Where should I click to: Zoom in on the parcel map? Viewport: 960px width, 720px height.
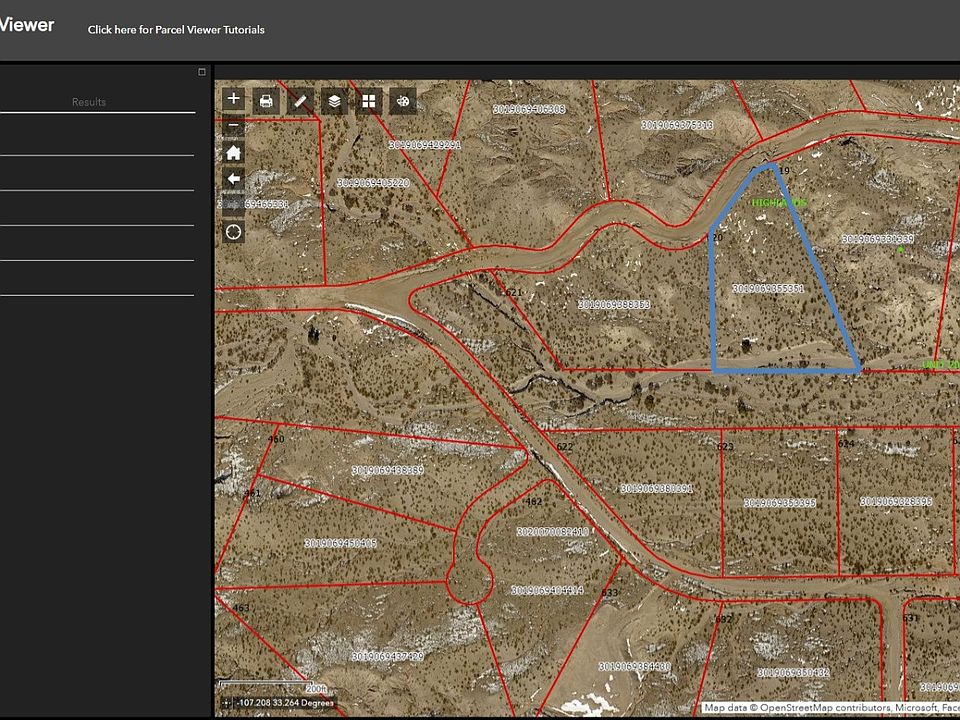233,99
